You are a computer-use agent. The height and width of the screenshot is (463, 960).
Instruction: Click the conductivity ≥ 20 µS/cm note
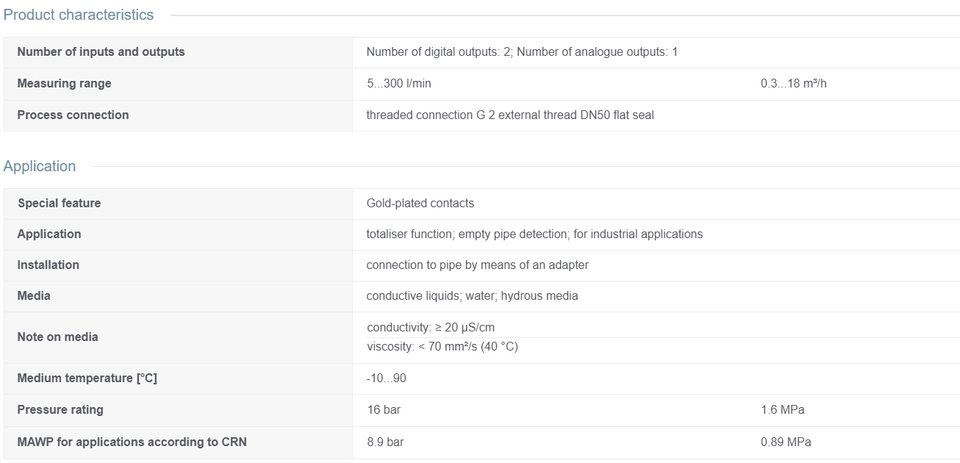[430, 328]
